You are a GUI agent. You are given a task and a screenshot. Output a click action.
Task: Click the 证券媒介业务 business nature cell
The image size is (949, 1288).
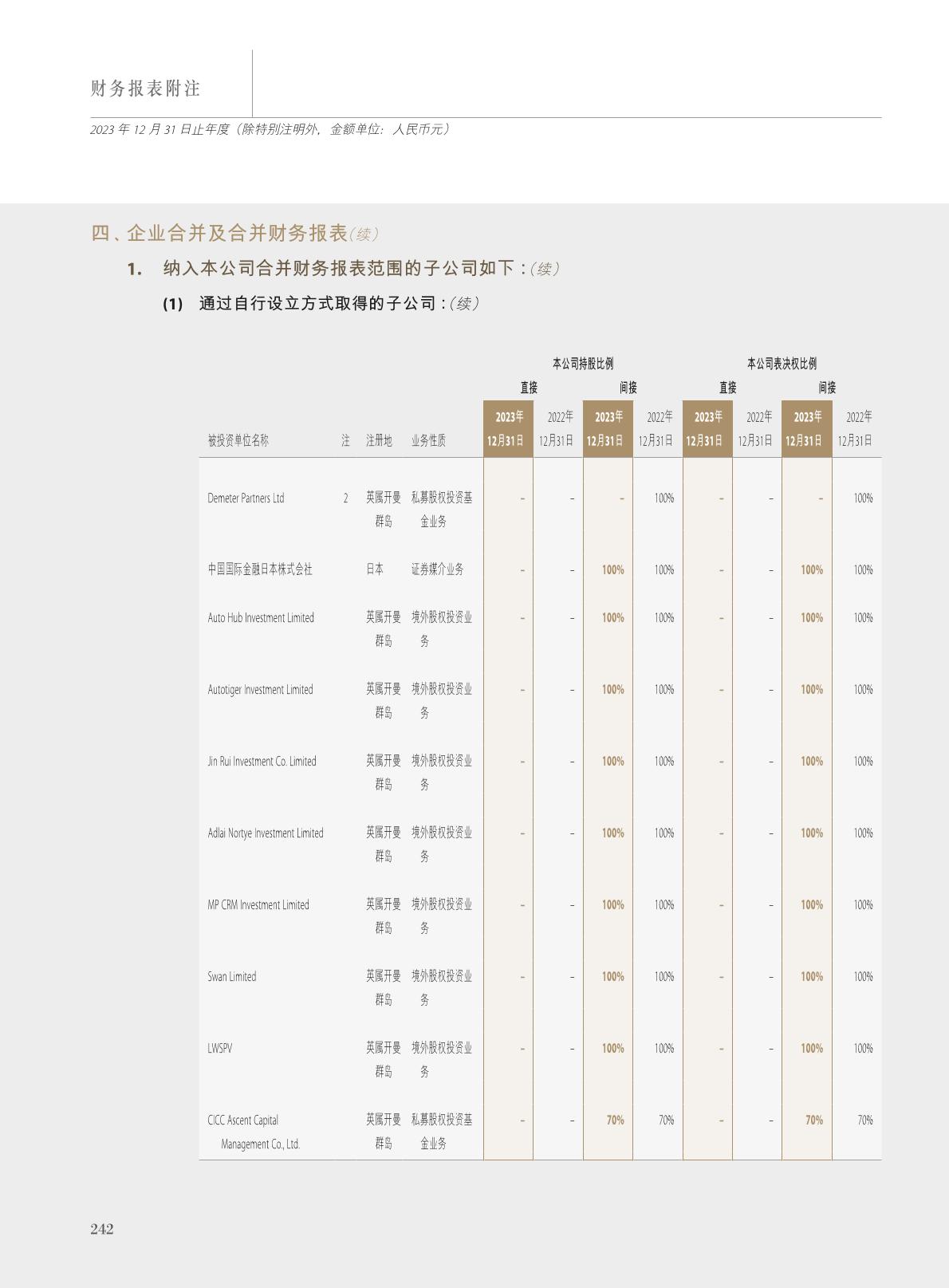[438, 569]
